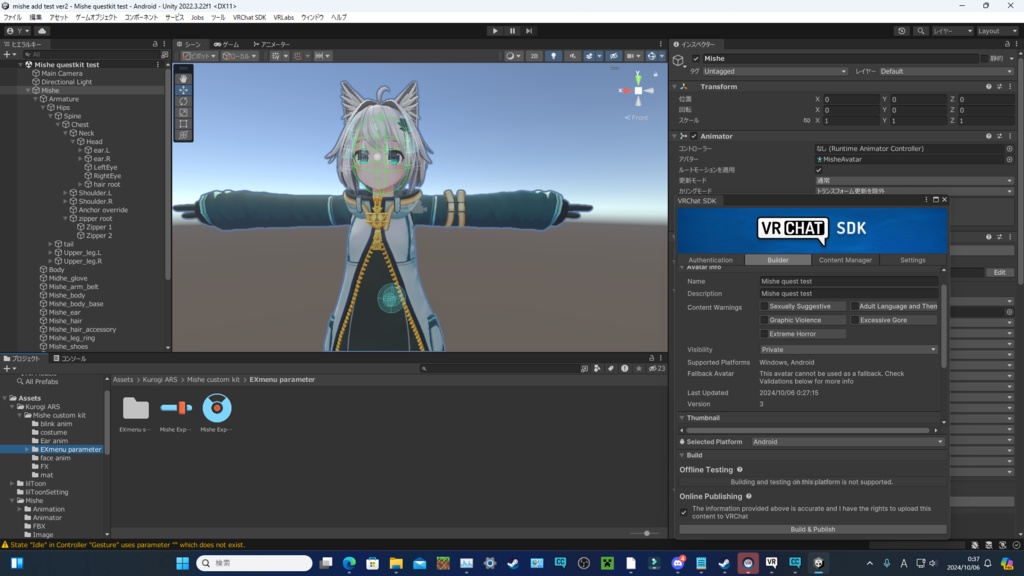Toggle 2D scene view mode

(x=534, y=56)
